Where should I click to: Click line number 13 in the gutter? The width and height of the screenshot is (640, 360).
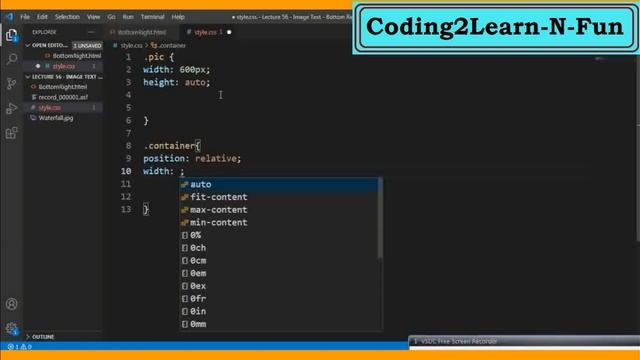click(126, 209)
